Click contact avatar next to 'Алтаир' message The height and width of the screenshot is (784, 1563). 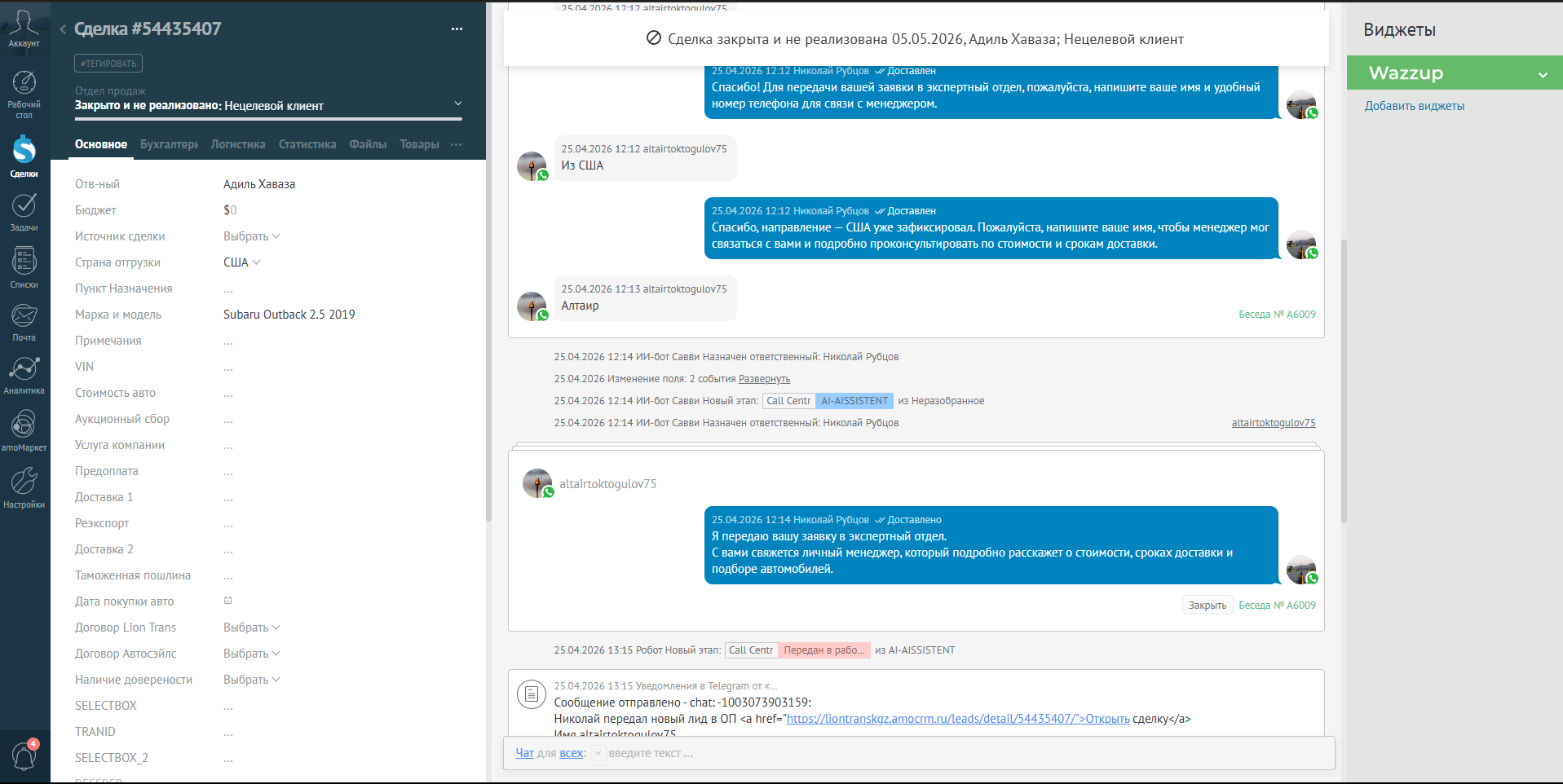(x=532, y=306)
